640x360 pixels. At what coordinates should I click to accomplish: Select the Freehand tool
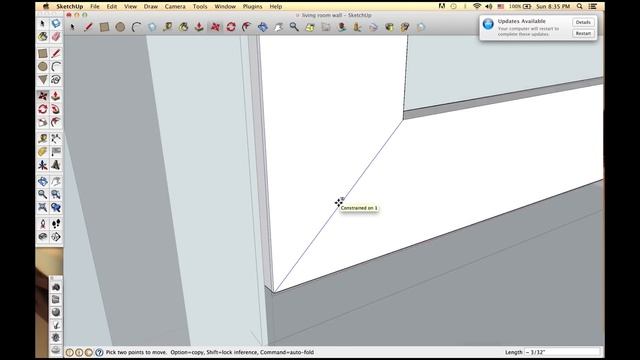tap(56, 80)
